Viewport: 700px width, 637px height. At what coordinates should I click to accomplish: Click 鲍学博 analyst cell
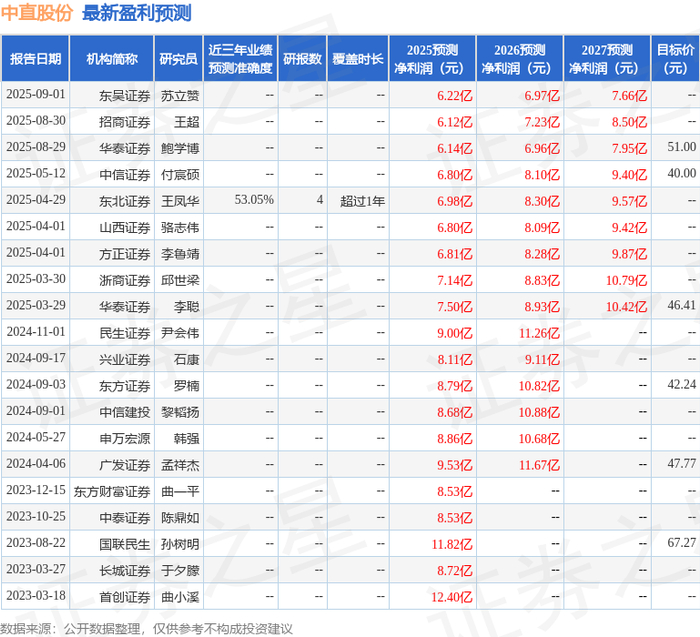(x=180, y=148)
